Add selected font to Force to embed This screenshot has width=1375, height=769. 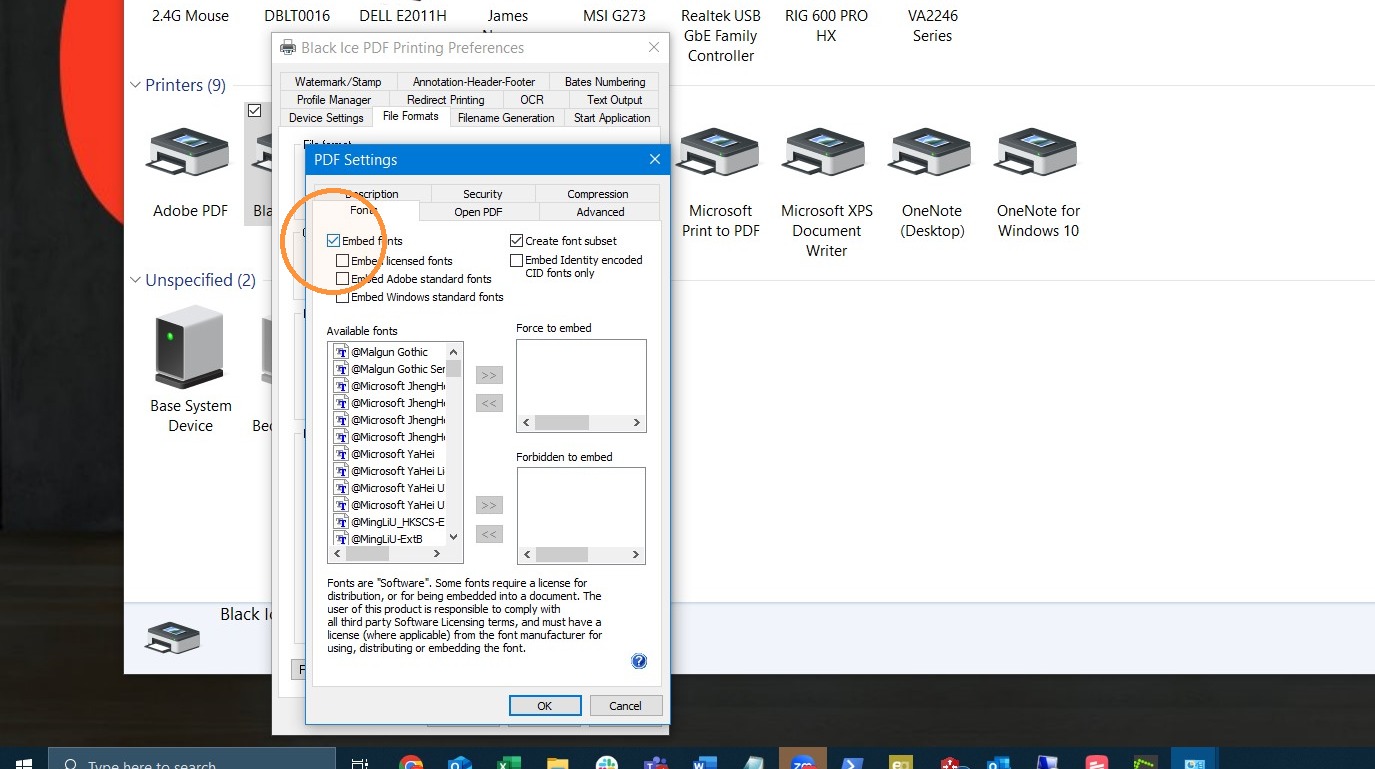tap(489, 376)
